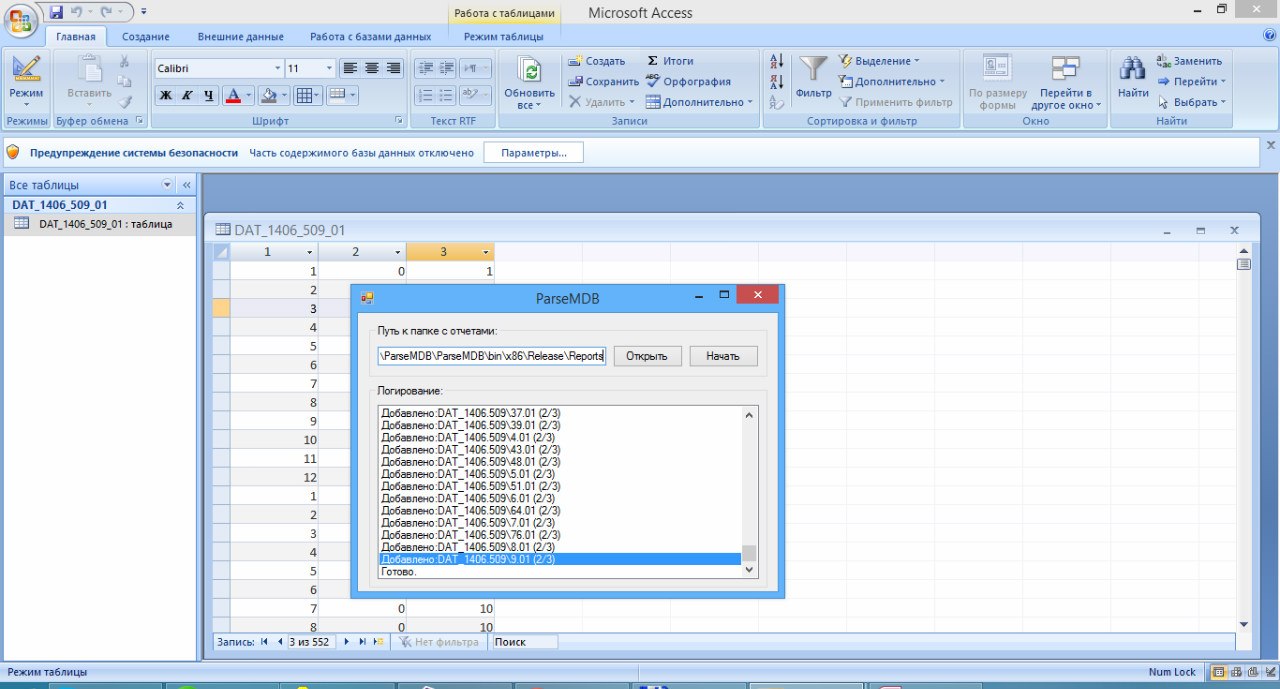Open Перейти в другое окно menu
1280x689 pixels.
(x=1065, y=82)
